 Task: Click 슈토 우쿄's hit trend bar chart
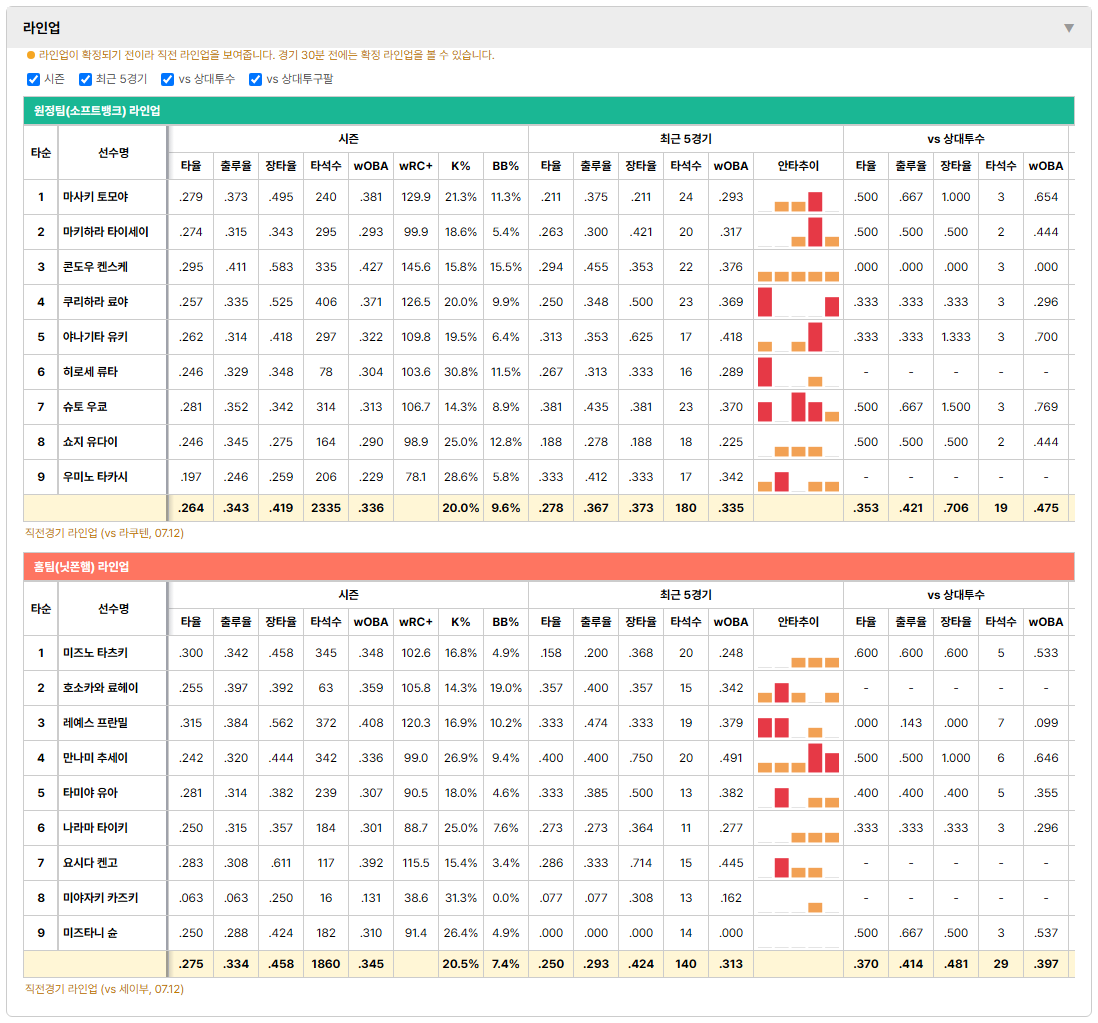798,407
